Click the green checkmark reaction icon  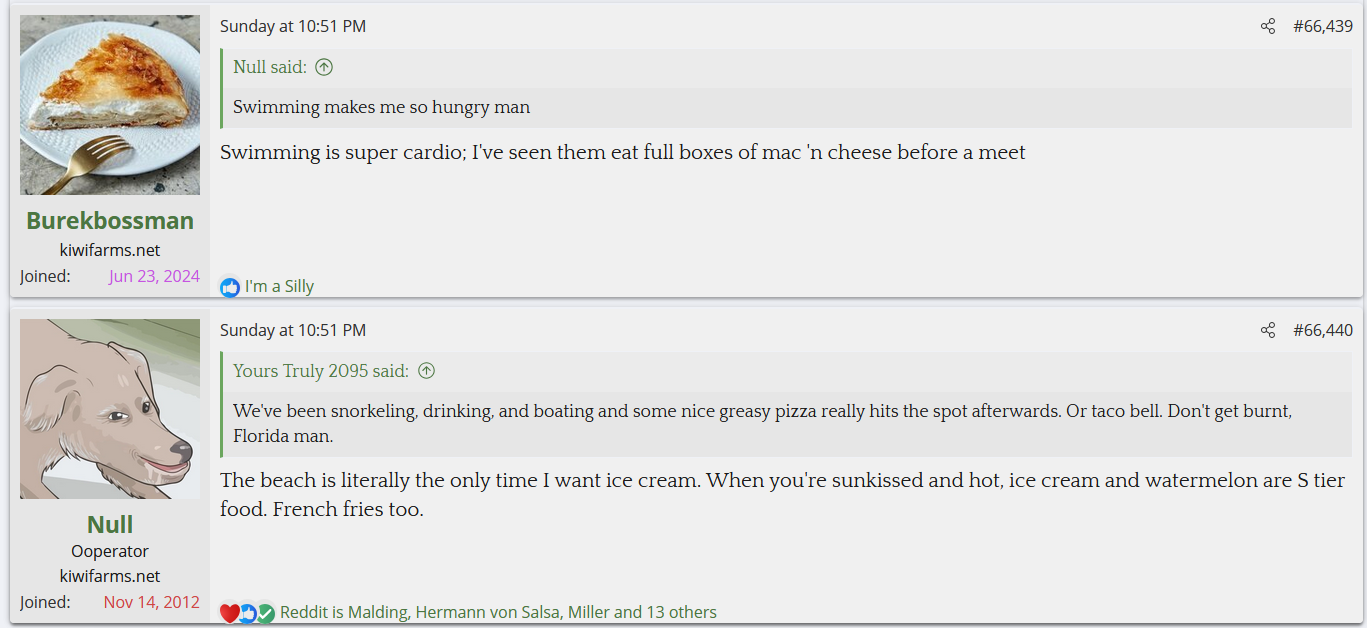click(x=265, y=613)
